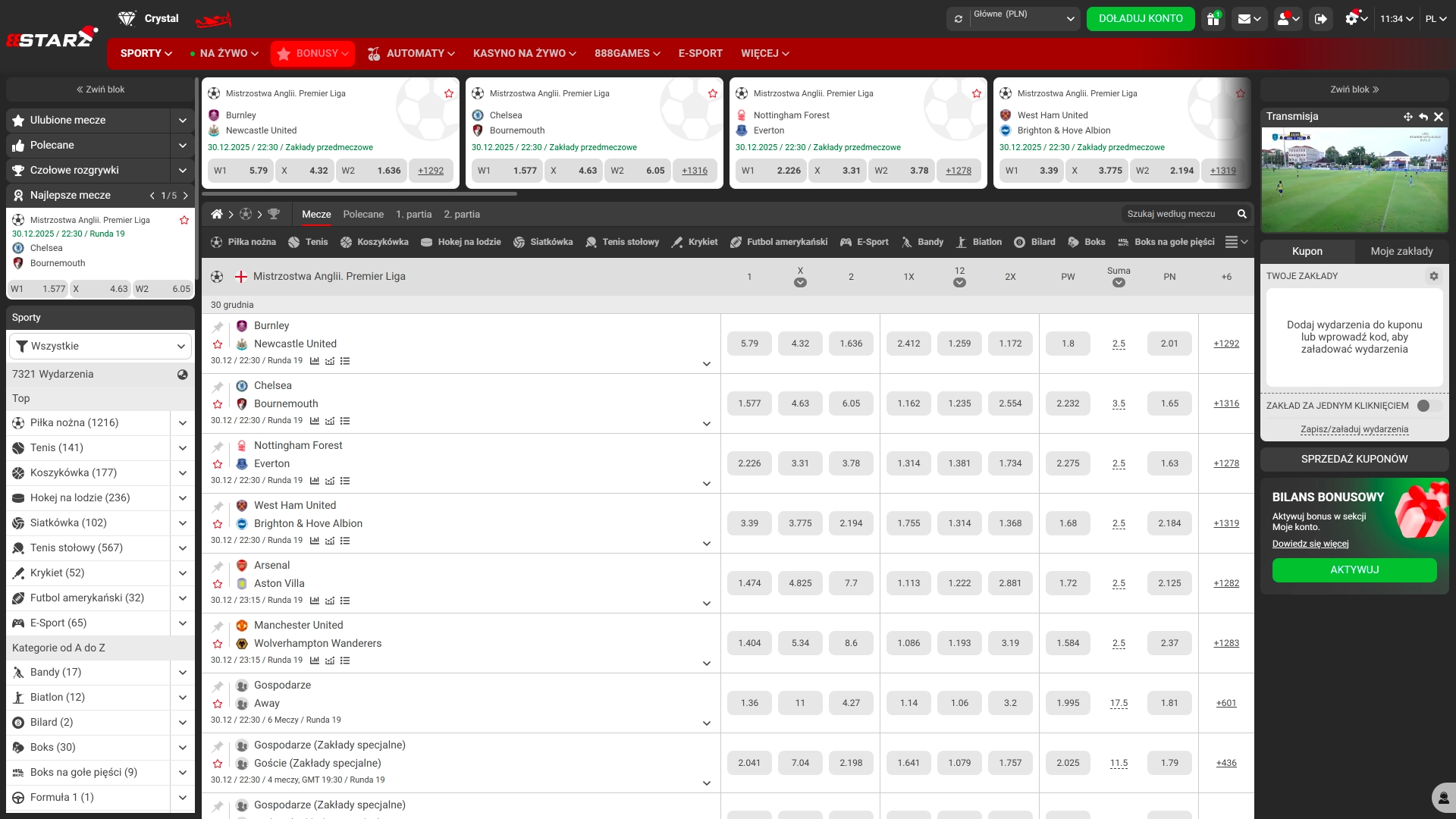Image resolution: width=1456 pixels, height=819 pixels.
Task: Click the Transmisja pop-out arrow icon
Action: click(1423, 116)
